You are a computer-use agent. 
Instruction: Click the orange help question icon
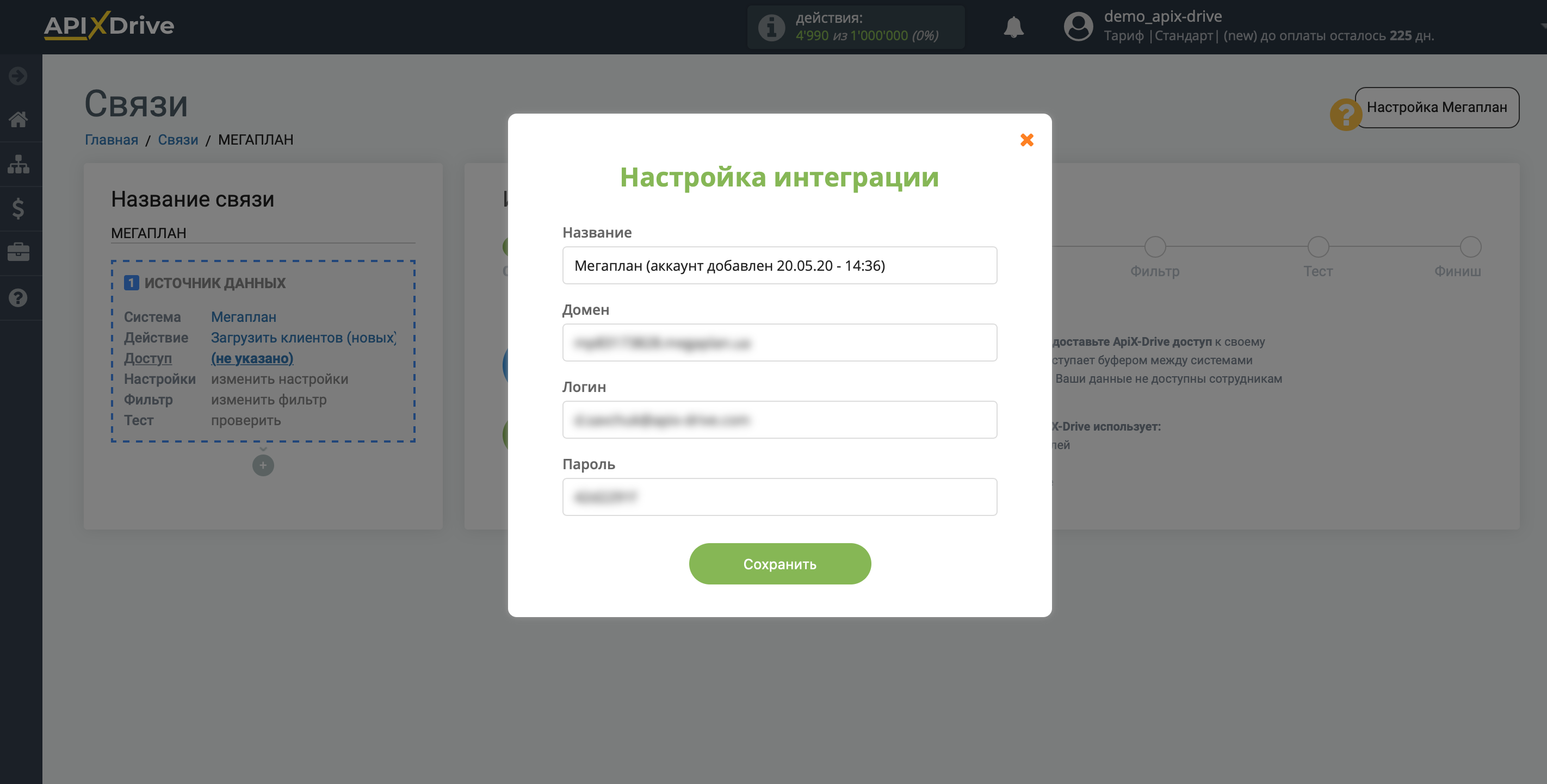(1345, 114)
